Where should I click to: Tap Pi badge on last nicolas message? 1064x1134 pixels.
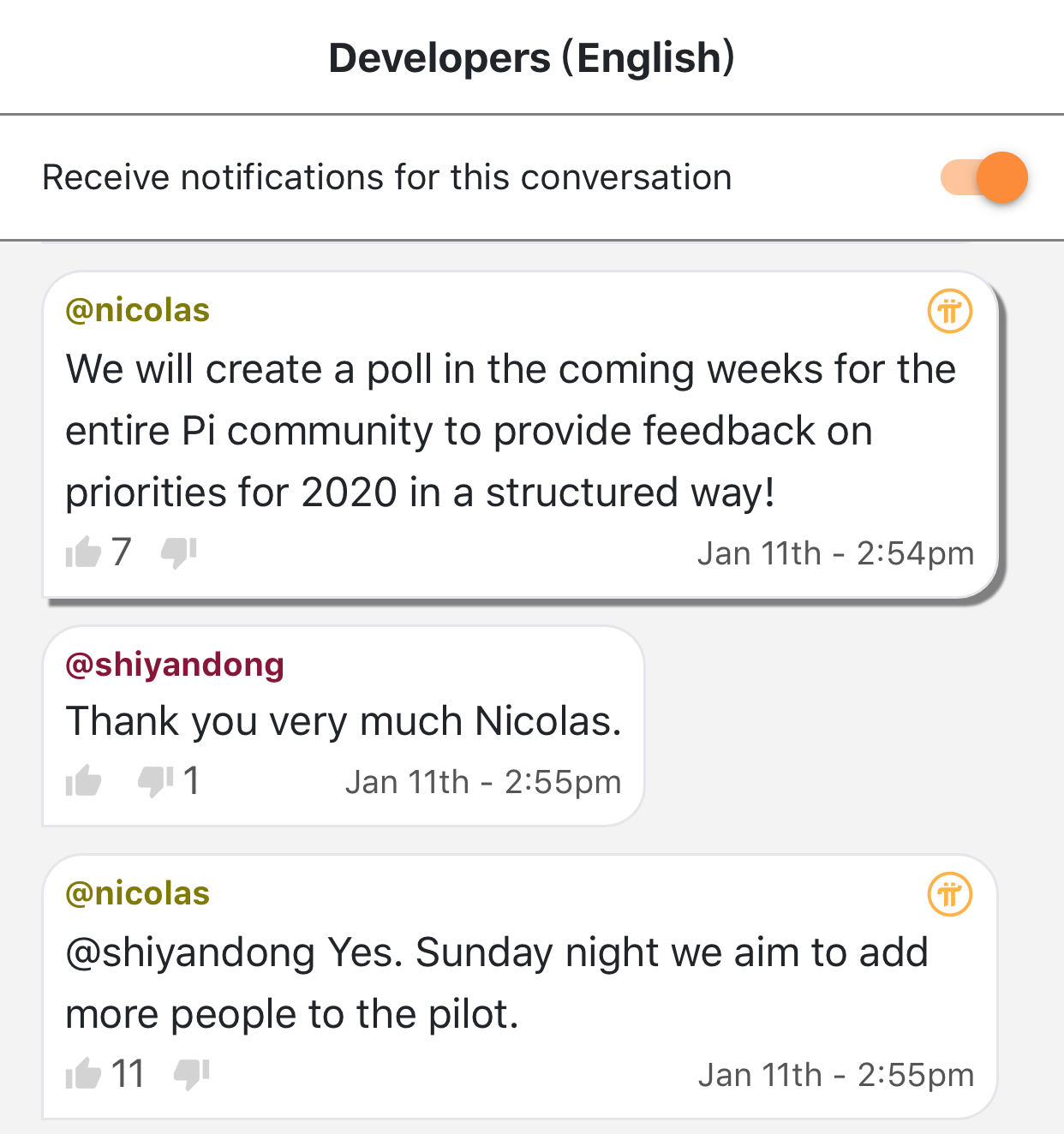point(950,895)
